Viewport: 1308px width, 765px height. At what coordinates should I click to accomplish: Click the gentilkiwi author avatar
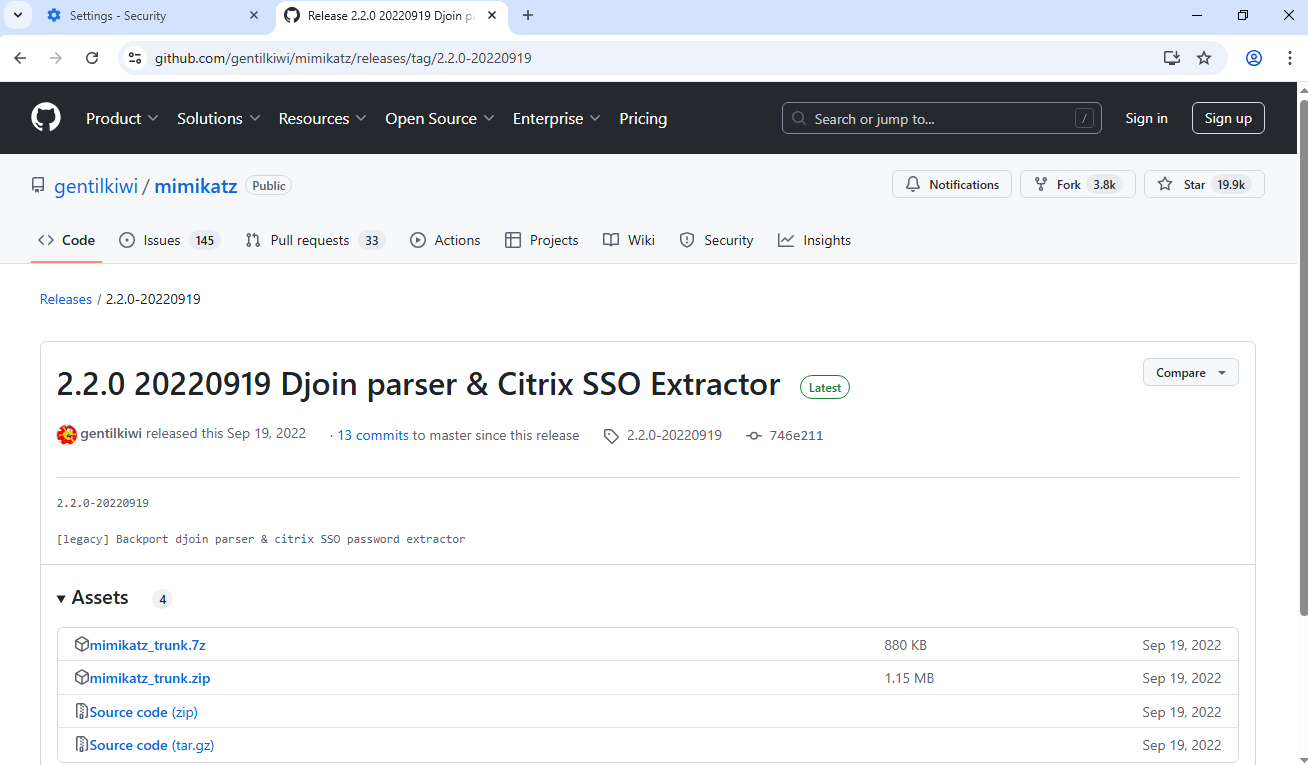(x=67, y=435)
